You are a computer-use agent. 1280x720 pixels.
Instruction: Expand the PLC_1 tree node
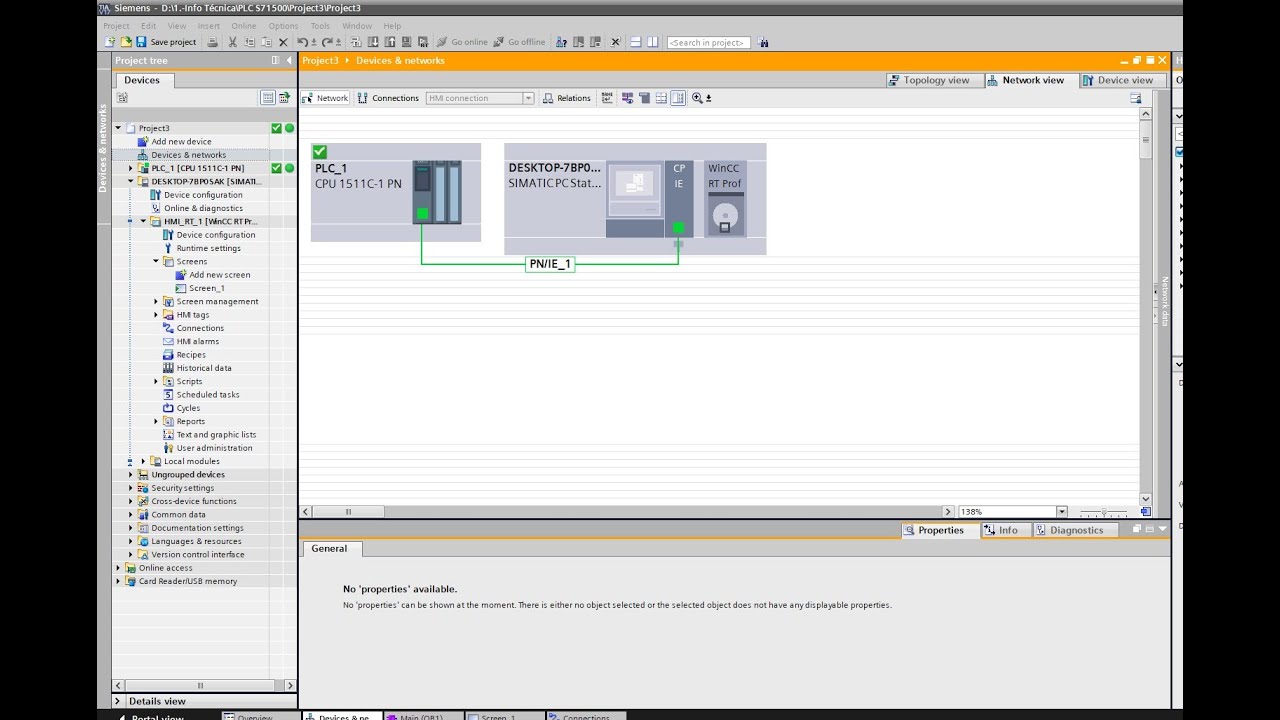point(131,168)
